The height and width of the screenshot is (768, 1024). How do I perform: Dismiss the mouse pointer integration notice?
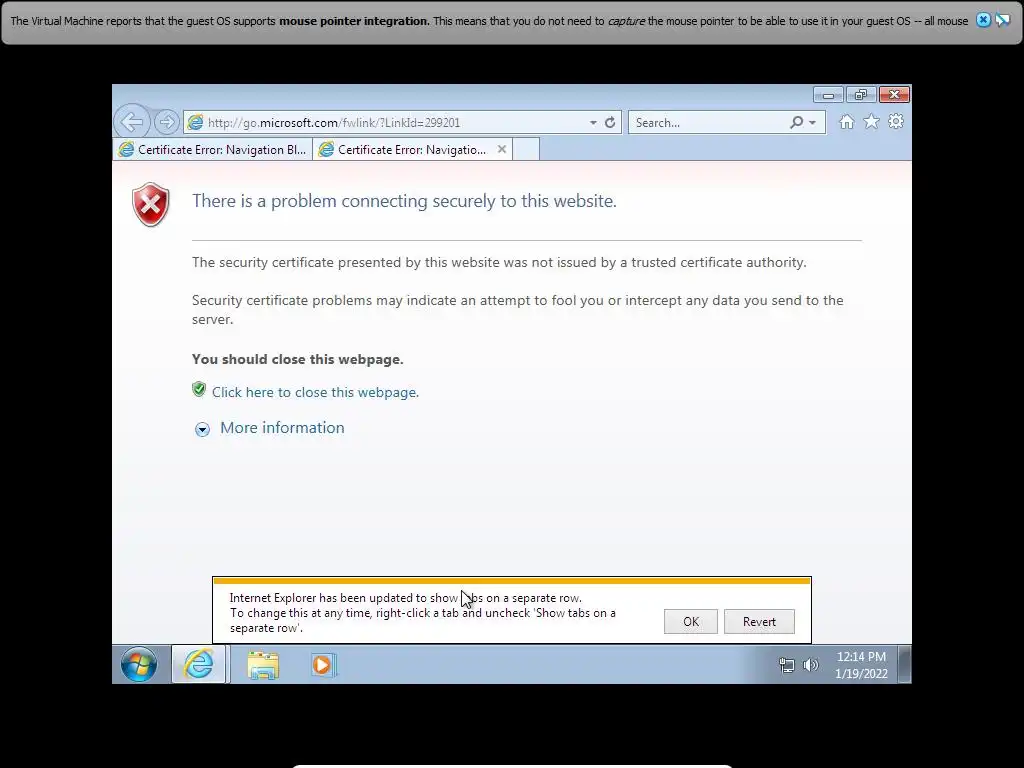coord(983,20)
